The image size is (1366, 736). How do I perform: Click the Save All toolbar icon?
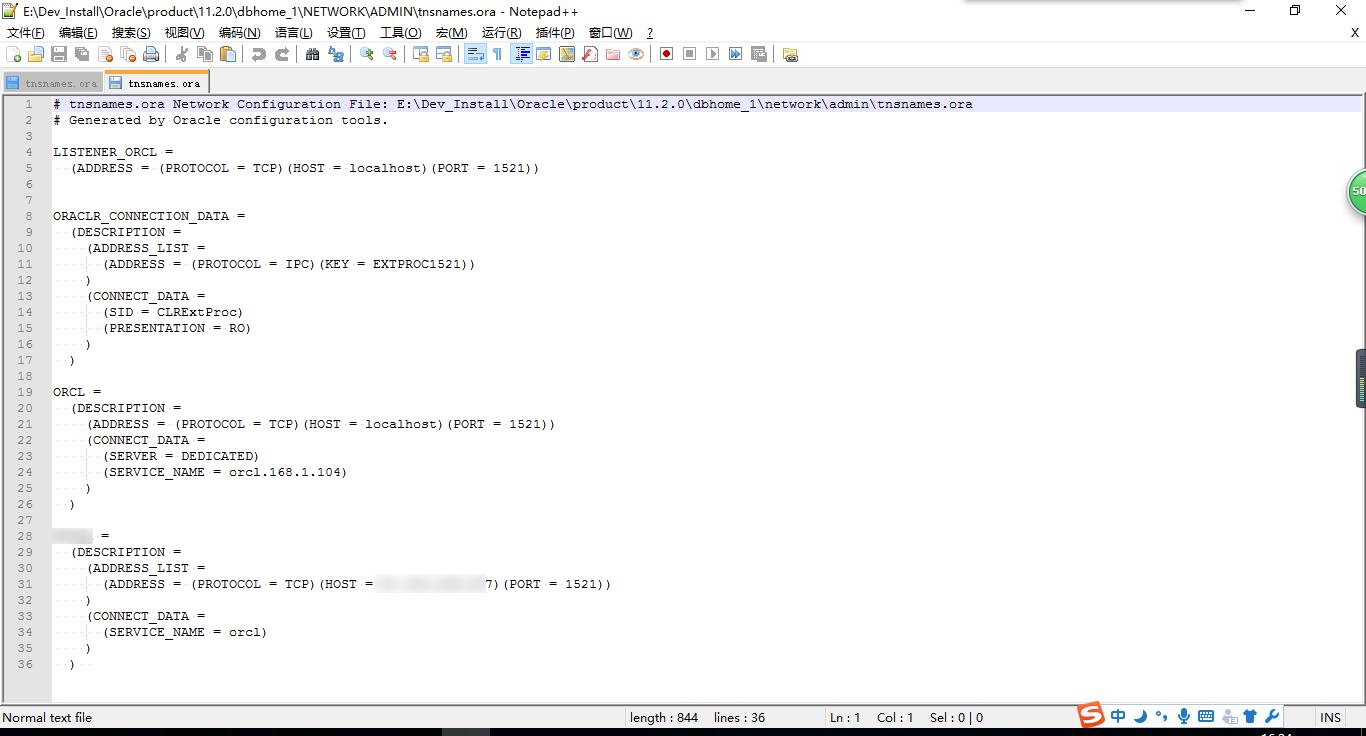[82, 54]
